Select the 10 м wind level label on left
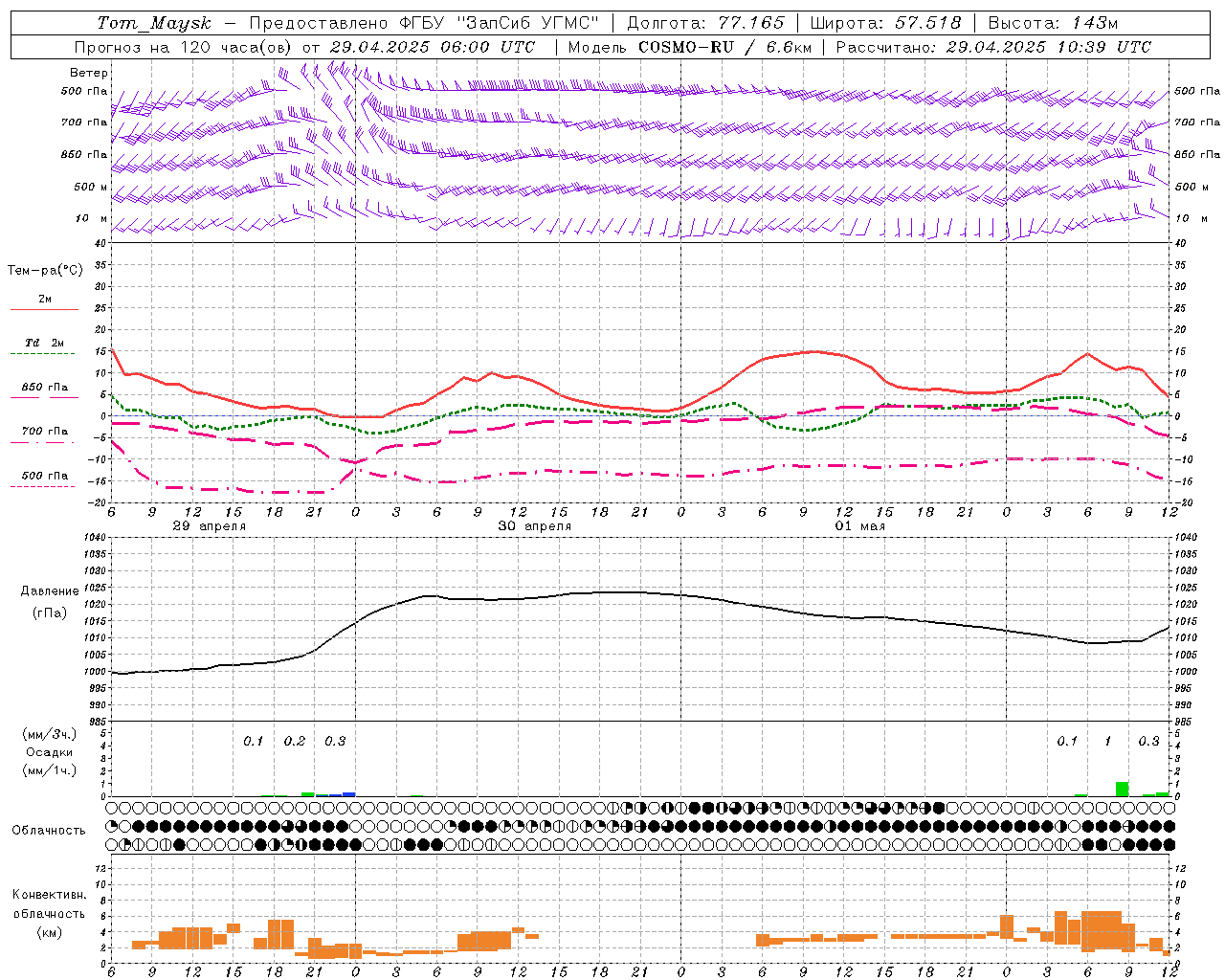 click(x=91, y=218)
